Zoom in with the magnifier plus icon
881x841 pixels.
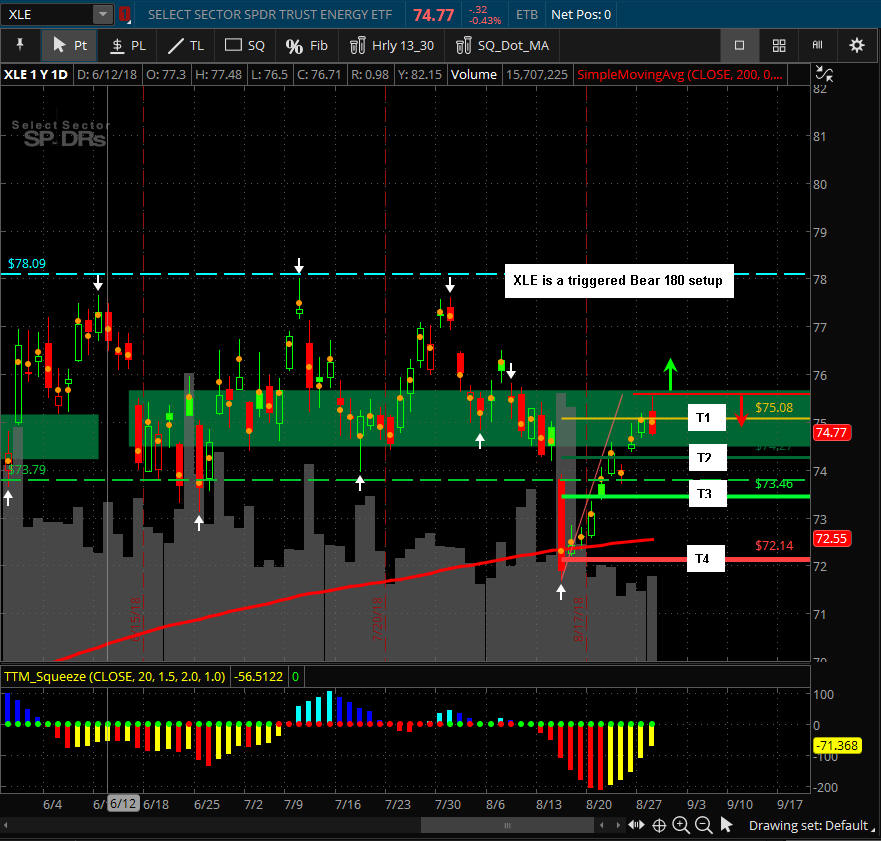pyautogui.click(x=681, y=825)
